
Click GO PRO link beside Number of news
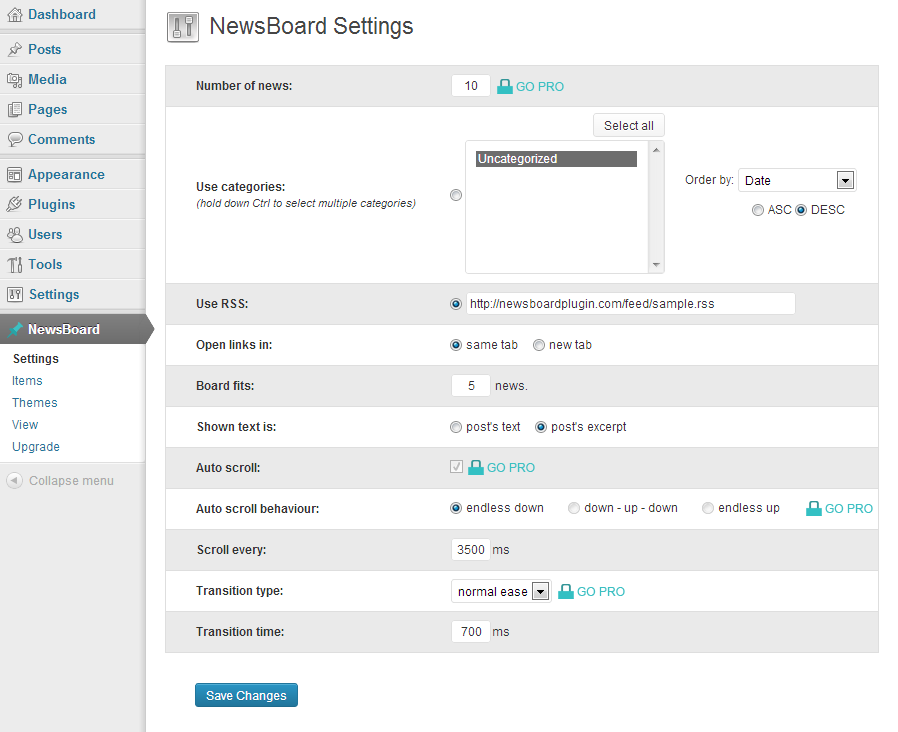540,86
